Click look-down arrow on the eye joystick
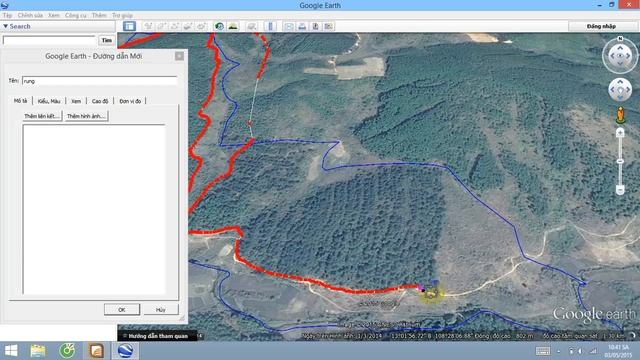 click(x=620, y=63)
